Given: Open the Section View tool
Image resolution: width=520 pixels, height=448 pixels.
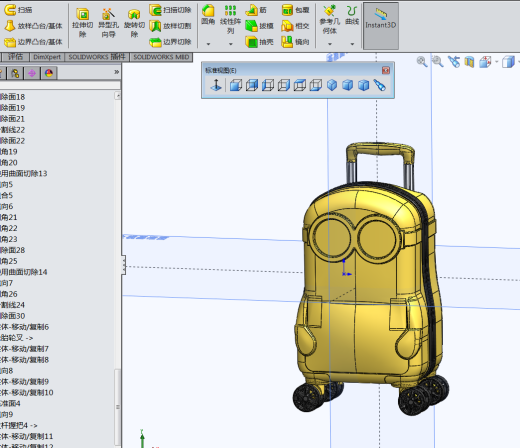Looking at the screenshot, I should (469, 62).
